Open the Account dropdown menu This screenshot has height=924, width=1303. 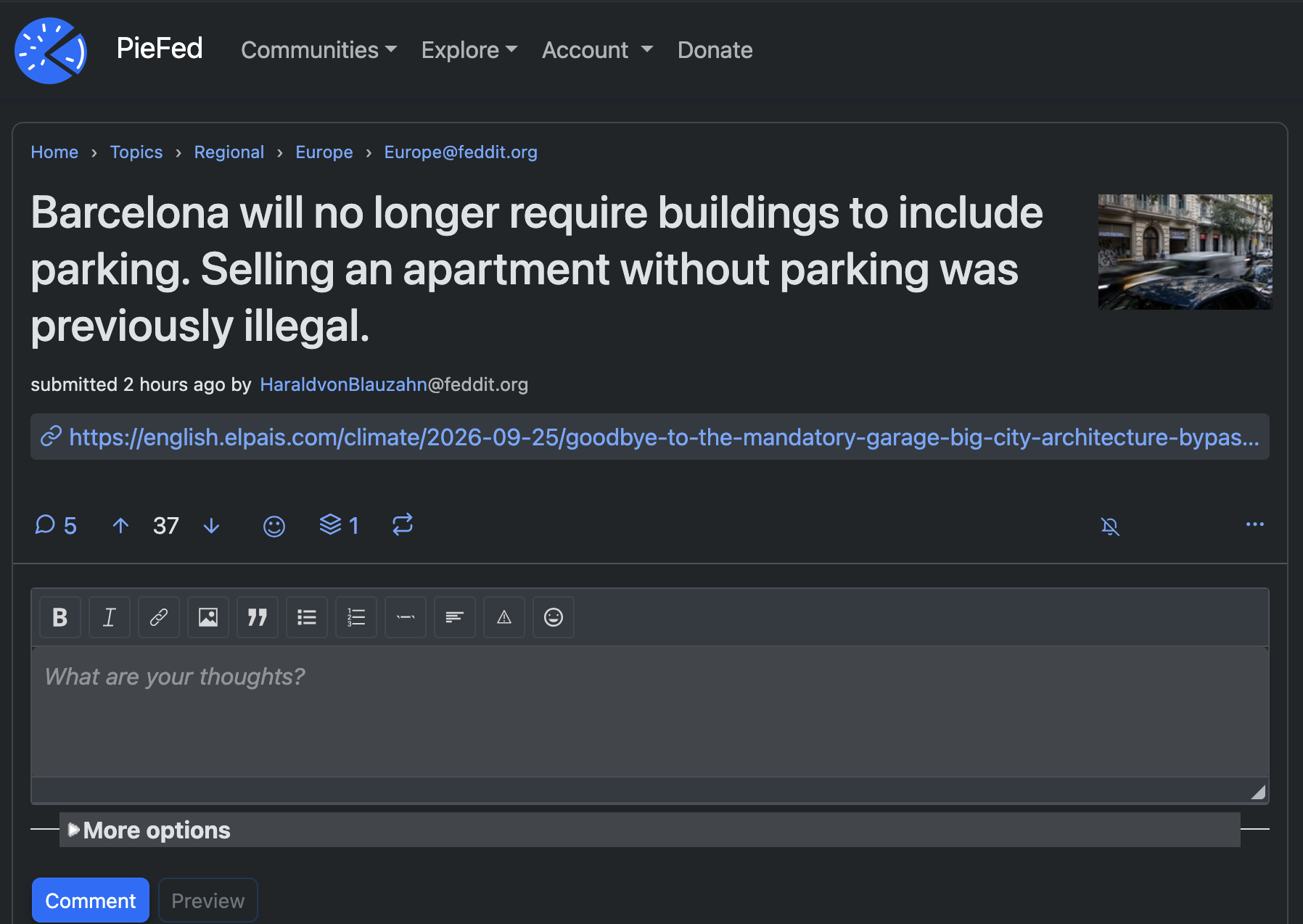click(x=597, y=50)
